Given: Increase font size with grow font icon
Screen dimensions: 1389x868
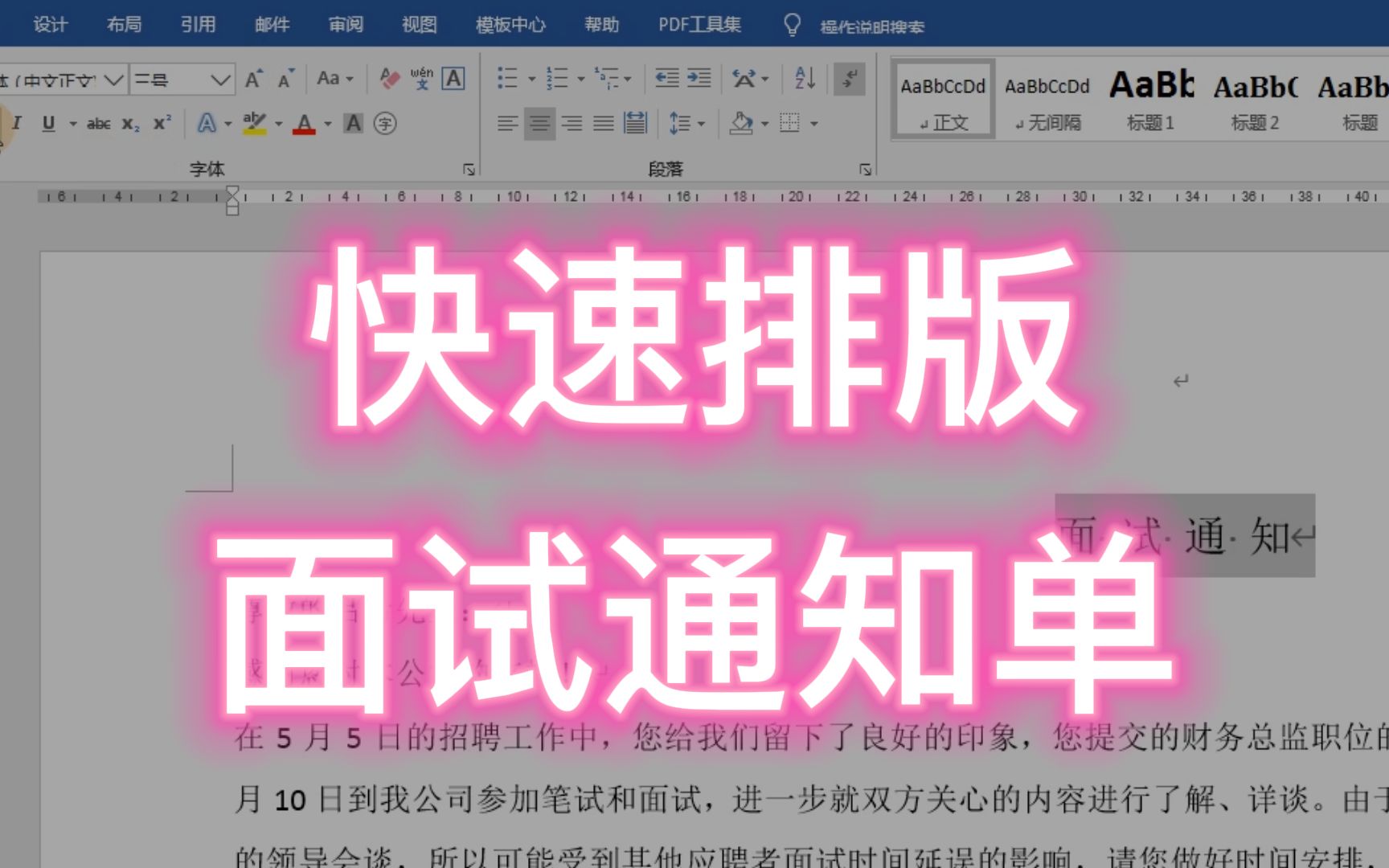Looking at the screenshot, I should [254, 79].
